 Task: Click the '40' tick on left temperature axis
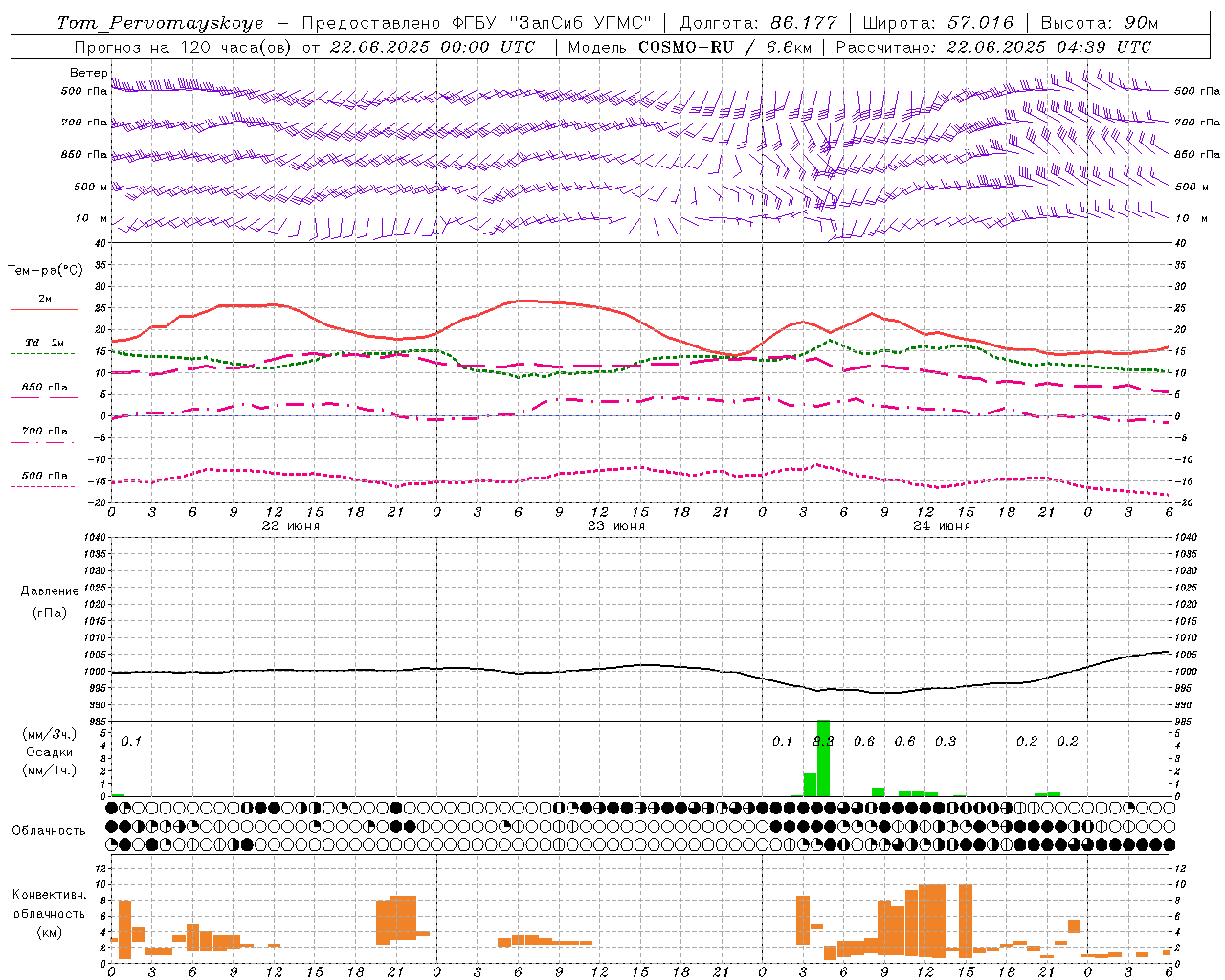(x=101, y=244)
